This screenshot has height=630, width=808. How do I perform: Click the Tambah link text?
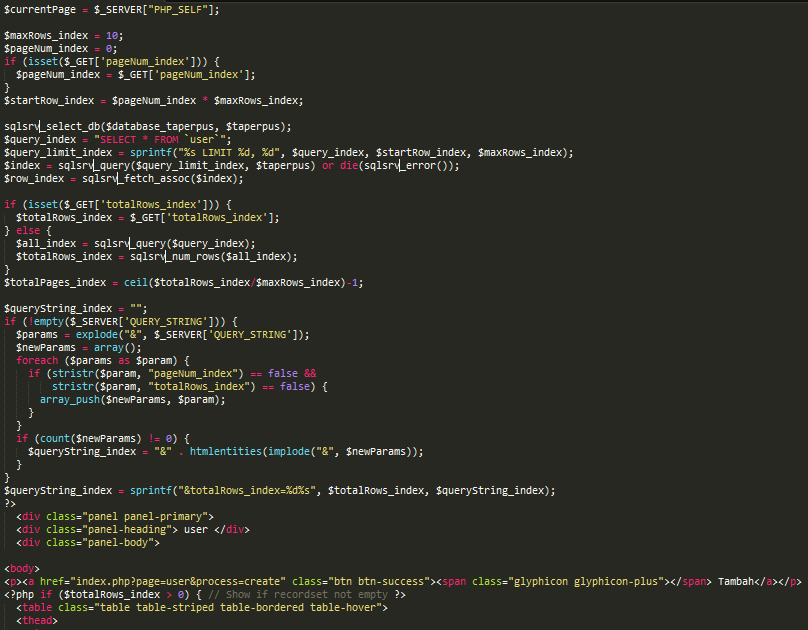pyautogui.click(x=736, y=582)
